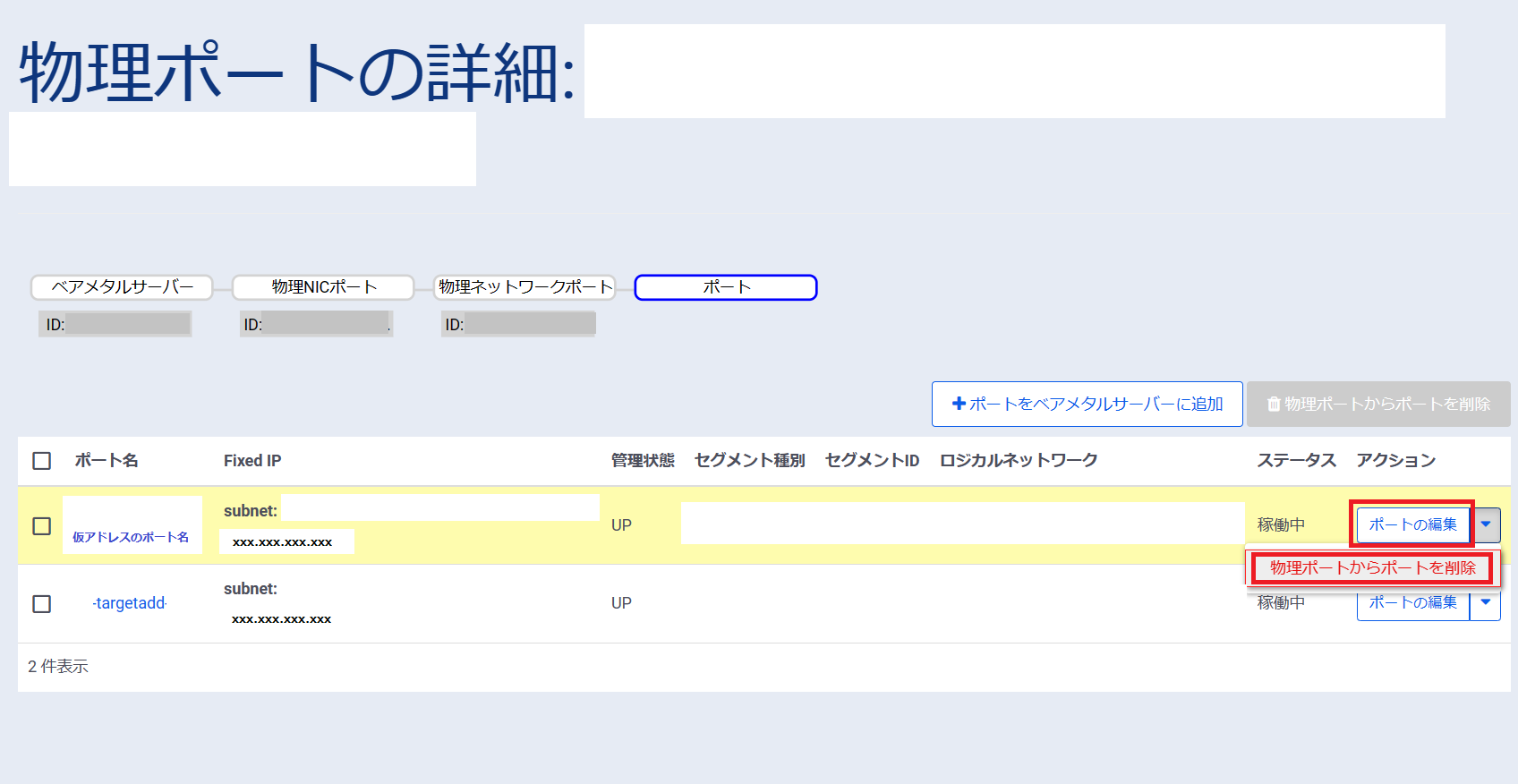Click the Fixed IP column header
Screen dimensions: 1518x784
point(252,461)
